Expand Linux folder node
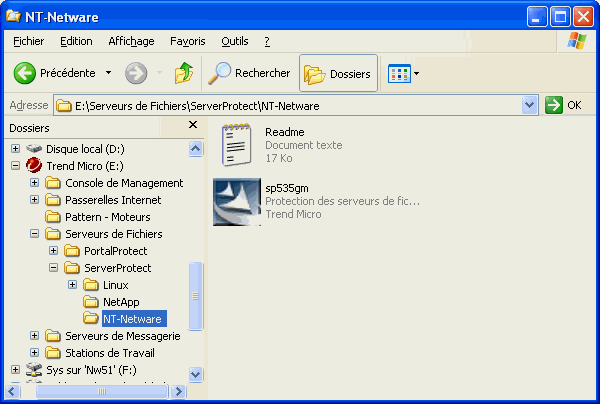 (72, 285)
